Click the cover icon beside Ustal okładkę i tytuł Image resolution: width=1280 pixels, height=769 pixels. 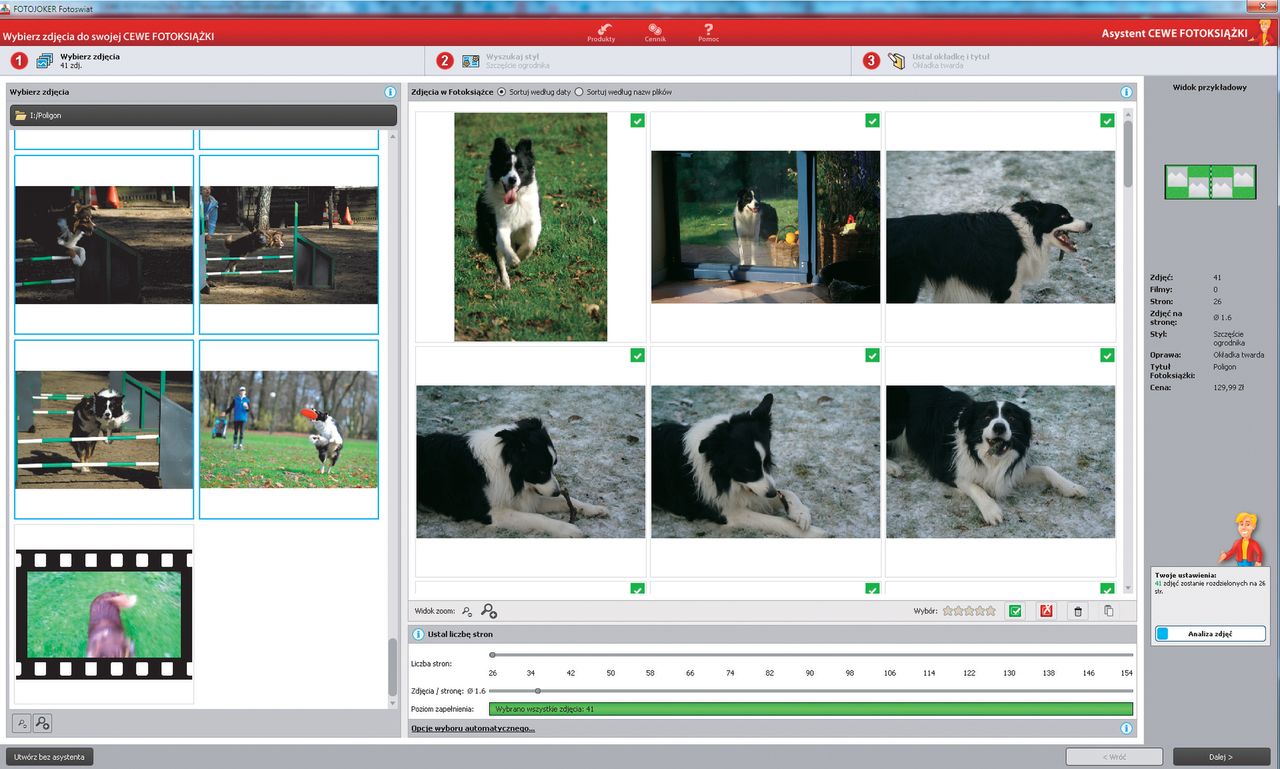896,61
